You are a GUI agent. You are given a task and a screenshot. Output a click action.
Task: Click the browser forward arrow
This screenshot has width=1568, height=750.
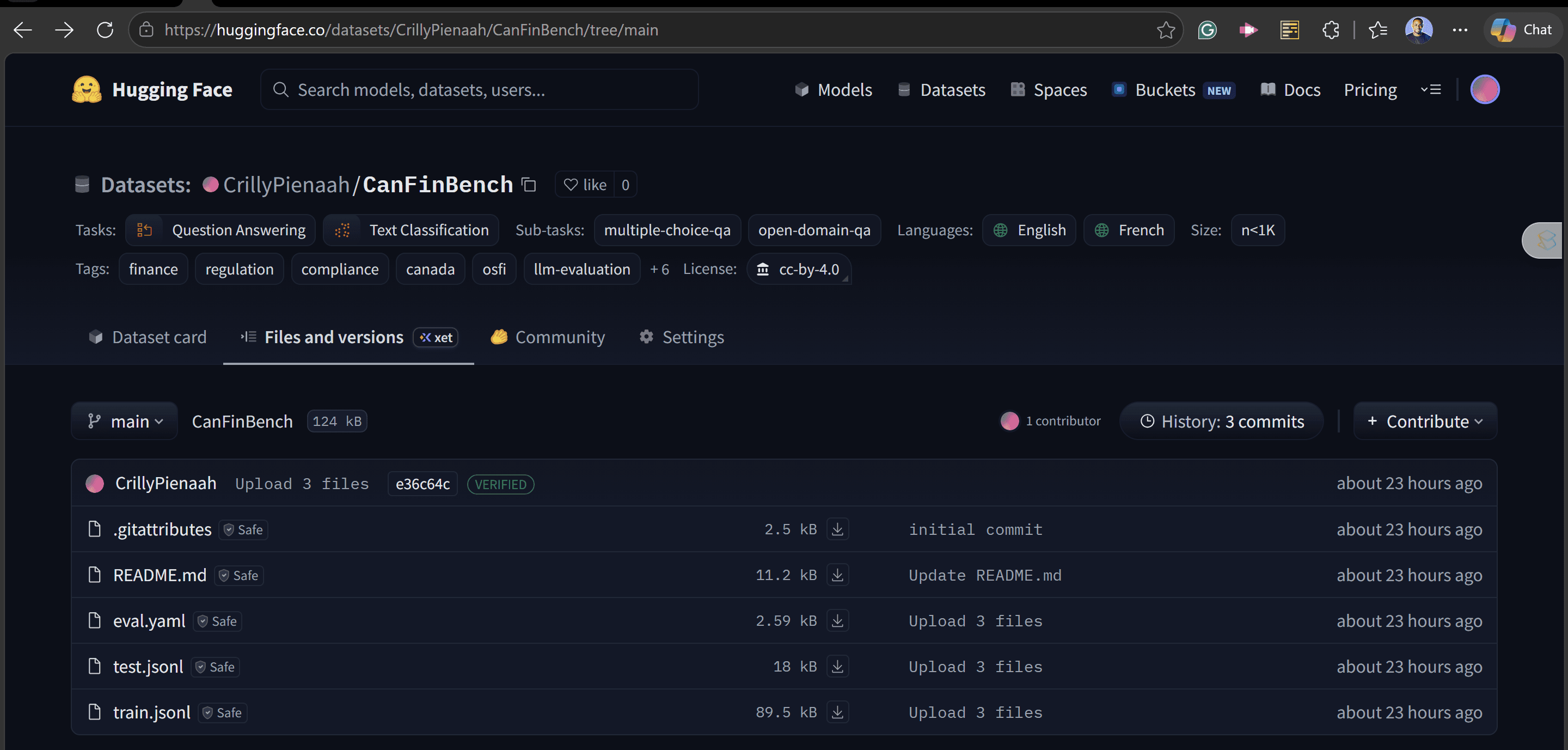click(64, 30)
